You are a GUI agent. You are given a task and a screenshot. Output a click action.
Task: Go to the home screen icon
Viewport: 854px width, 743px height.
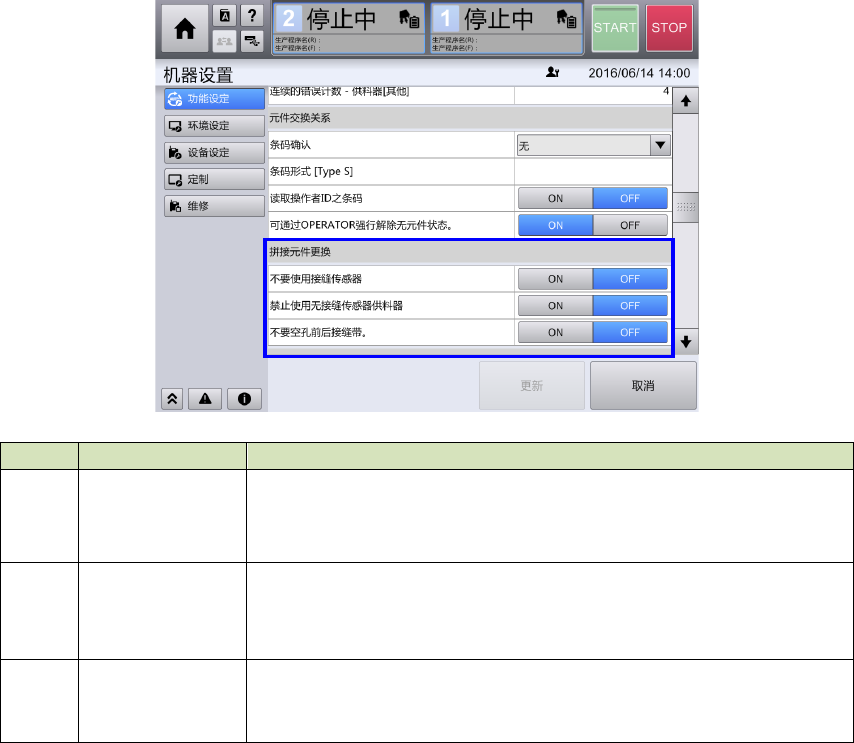pyautogui.click(x=185, y=28)
